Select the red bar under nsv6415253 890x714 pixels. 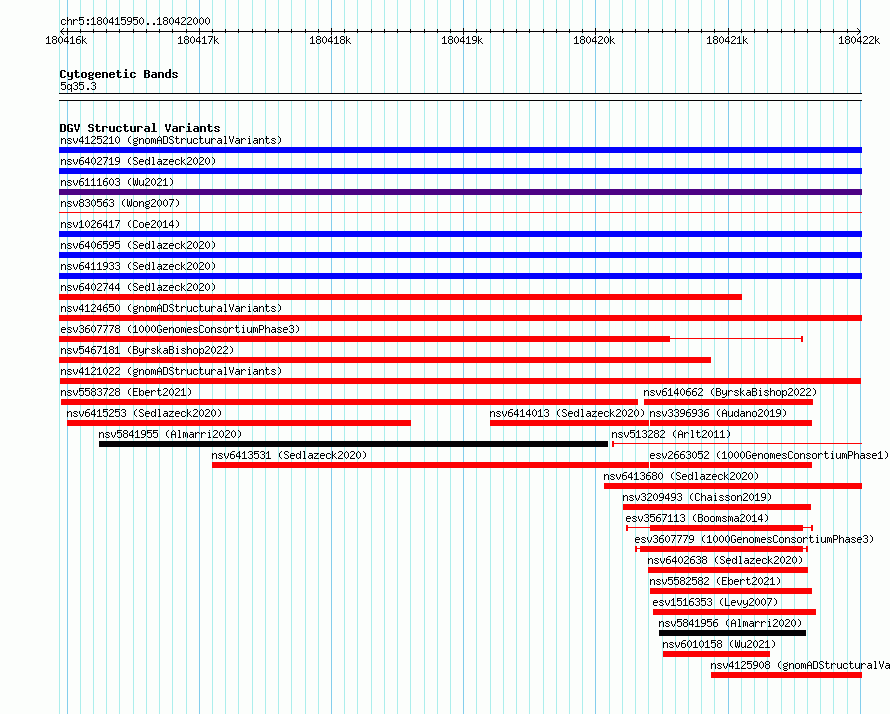point(239,423)
